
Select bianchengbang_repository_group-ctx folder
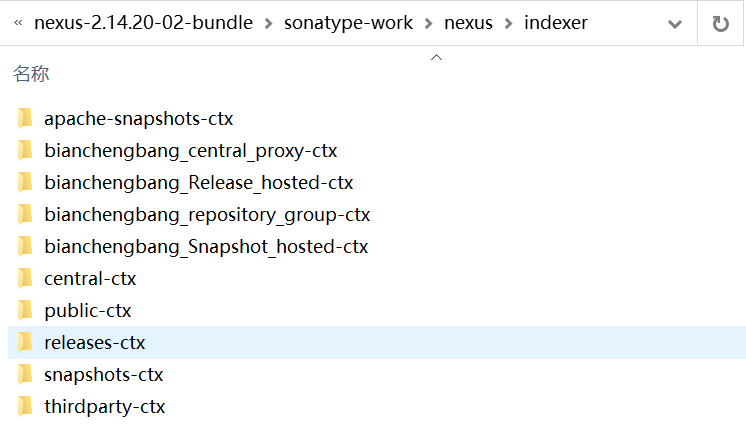[x=207, y=214]
